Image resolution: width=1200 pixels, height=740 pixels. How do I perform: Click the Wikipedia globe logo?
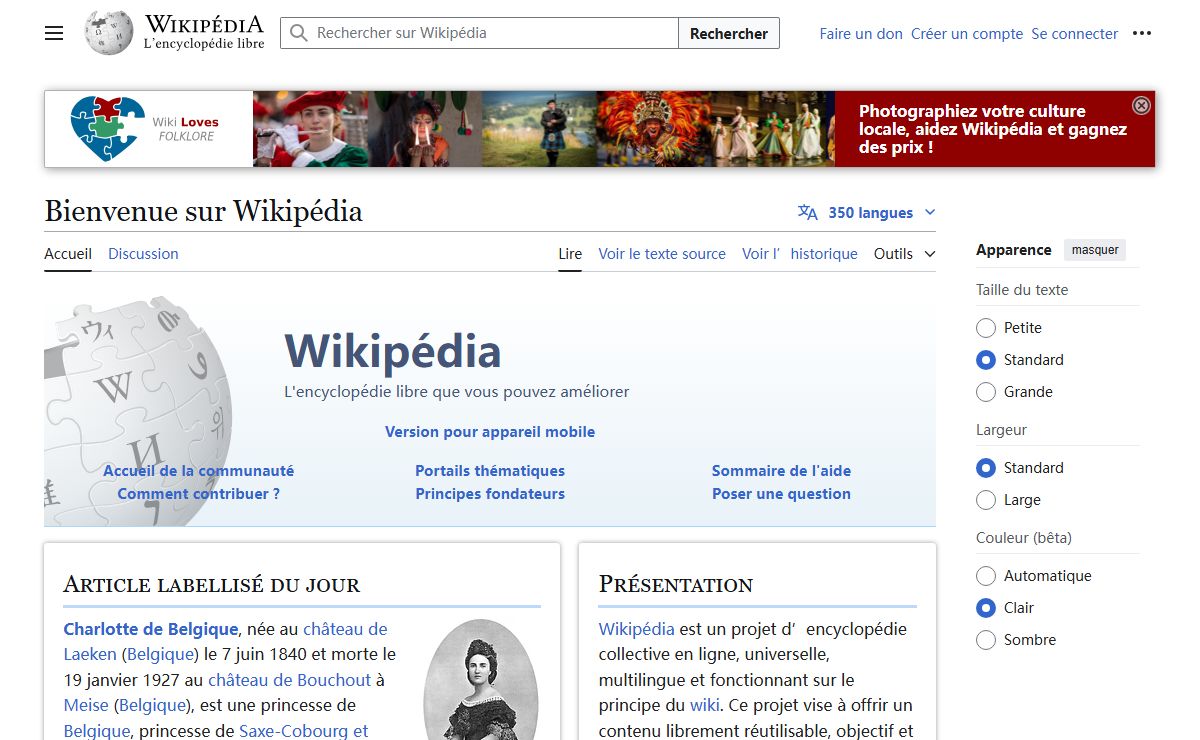pos(109,33)
